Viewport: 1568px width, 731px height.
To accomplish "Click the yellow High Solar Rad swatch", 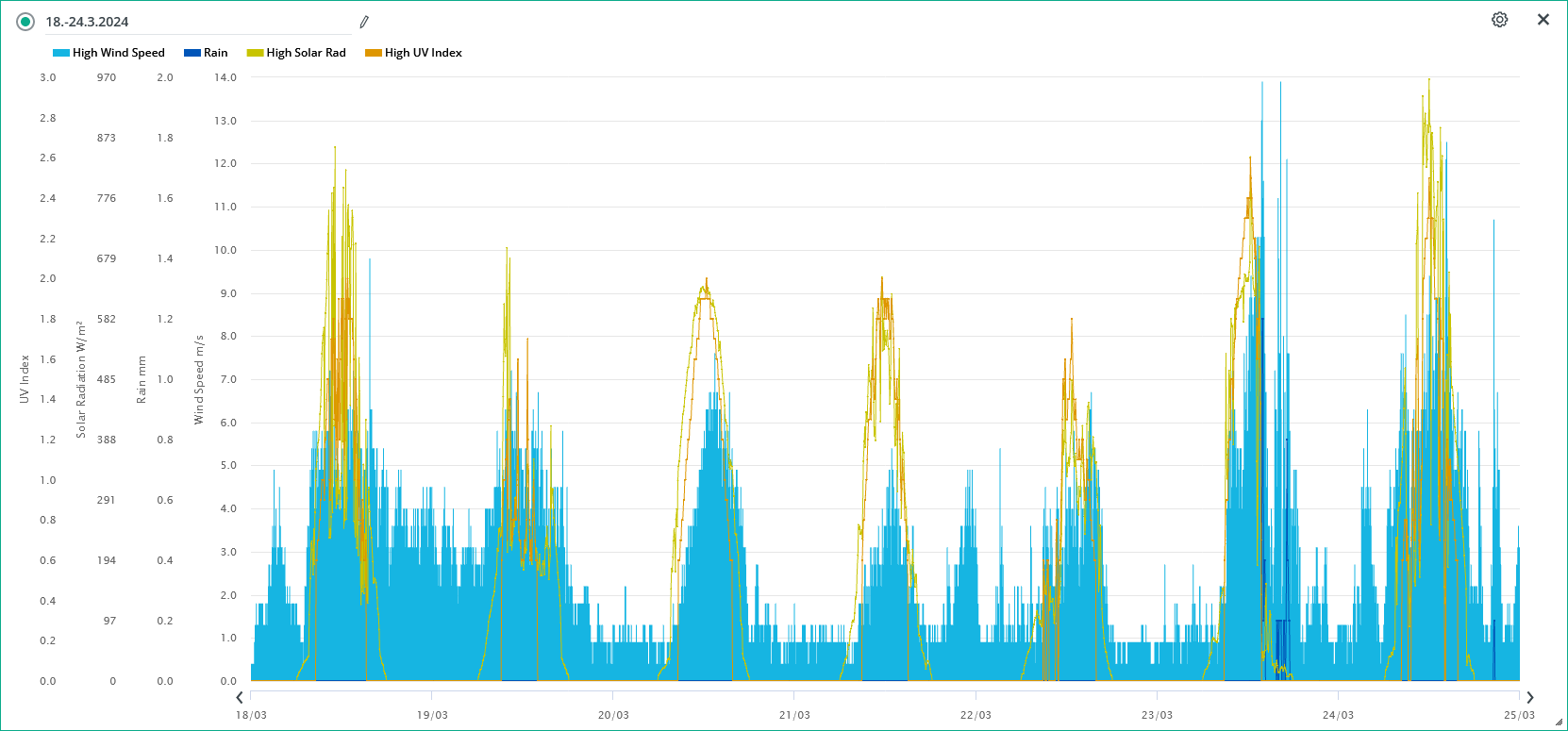I will [255, 53].
